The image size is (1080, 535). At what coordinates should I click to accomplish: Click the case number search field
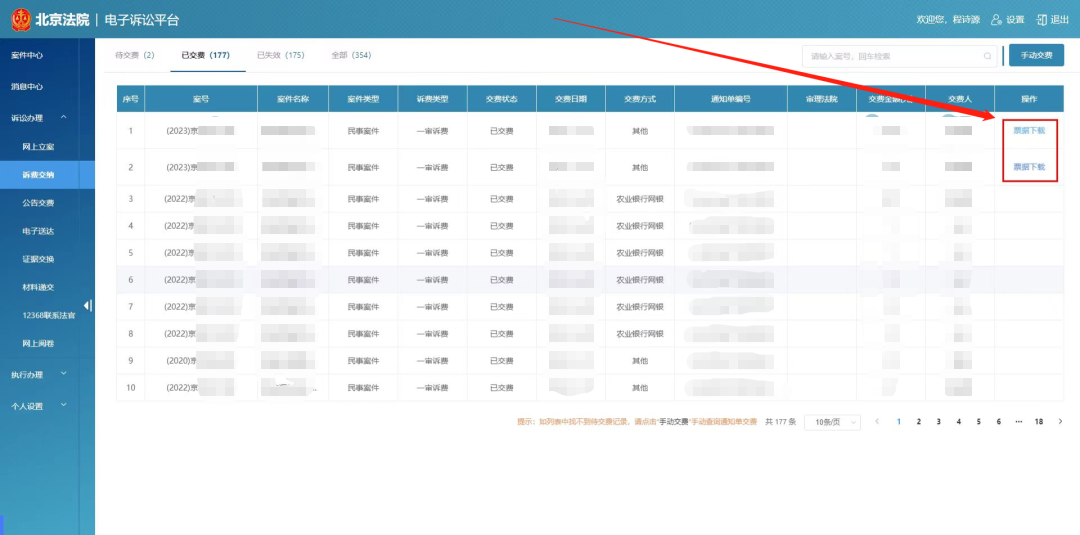(x=895, y=56)
